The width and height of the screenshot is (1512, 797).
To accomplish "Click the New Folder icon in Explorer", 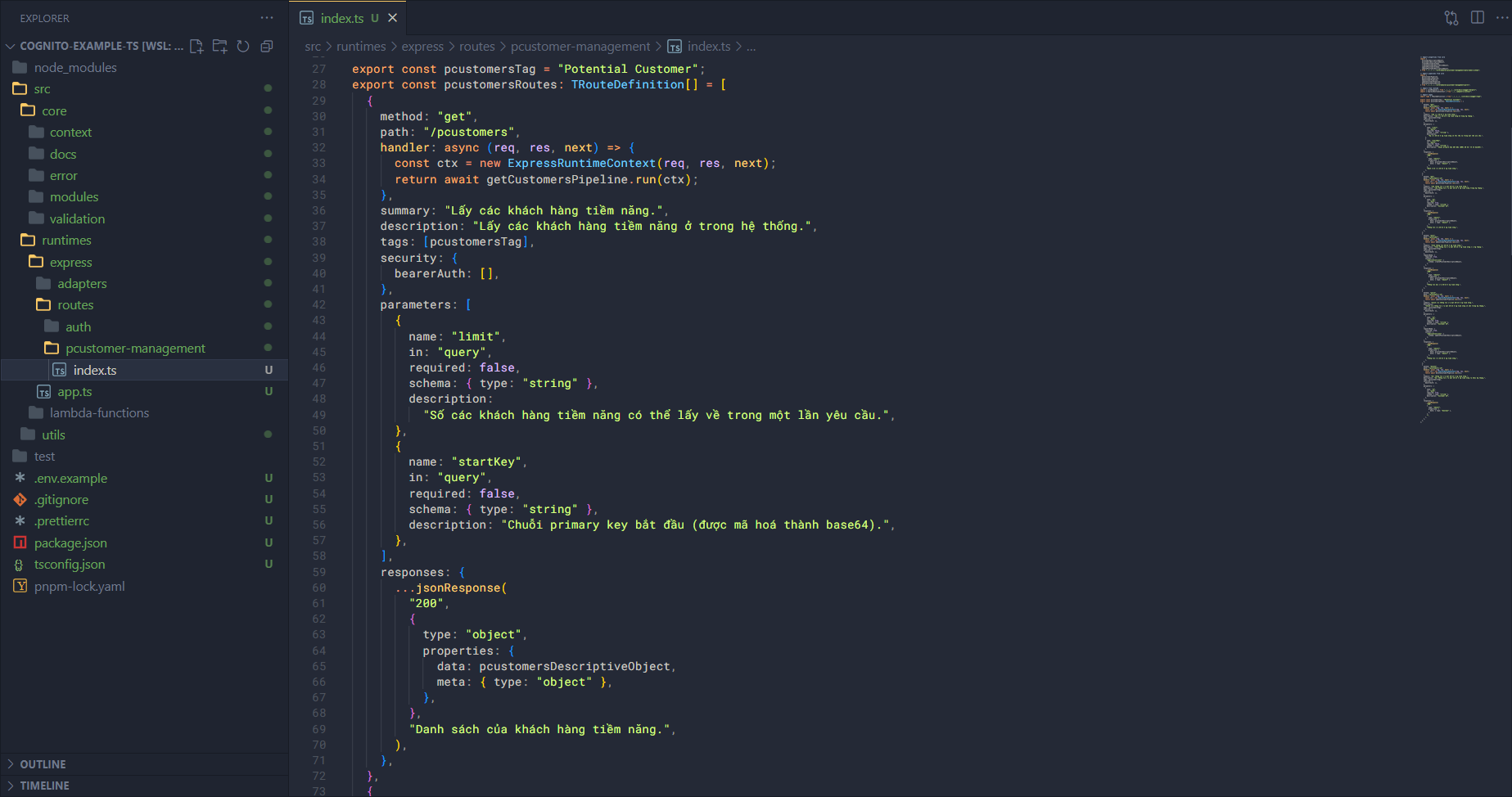I will coord(219,46).
